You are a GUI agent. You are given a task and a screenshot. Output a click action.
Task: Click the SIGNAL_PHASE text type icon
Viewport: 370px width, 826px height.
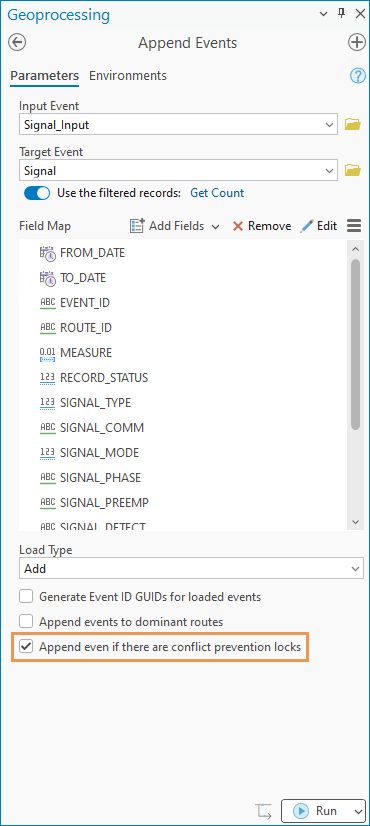coord(47,478)
